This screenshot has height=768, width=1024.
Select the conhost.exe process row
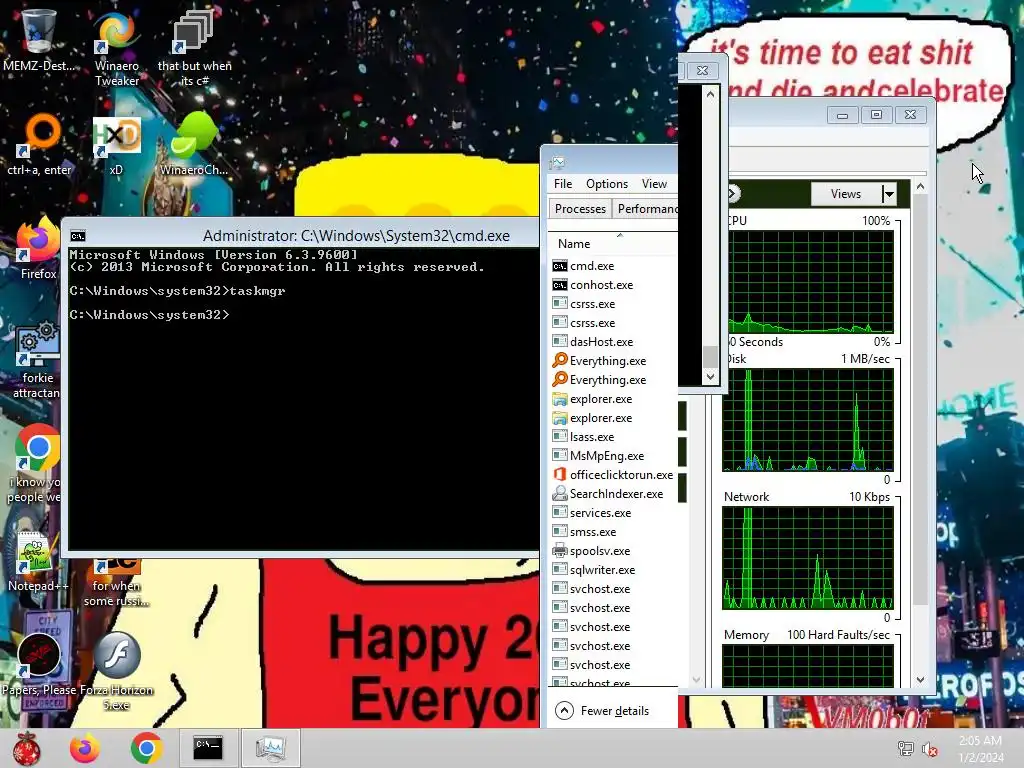pos(613,285)
